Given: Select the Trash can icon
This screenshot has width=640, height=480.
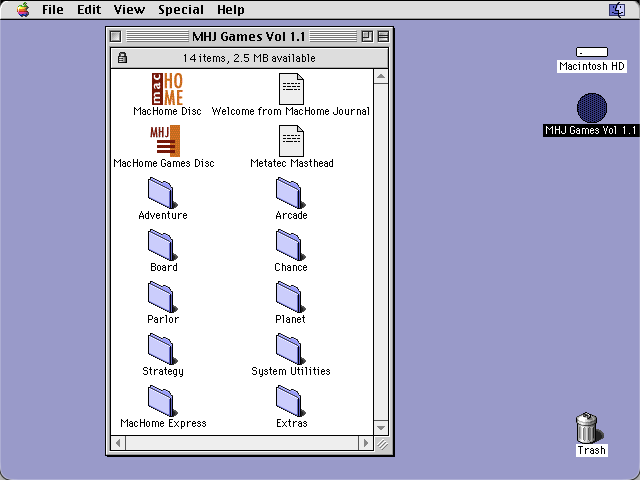Looking at the screenshot, I should (x=589, y=427).
